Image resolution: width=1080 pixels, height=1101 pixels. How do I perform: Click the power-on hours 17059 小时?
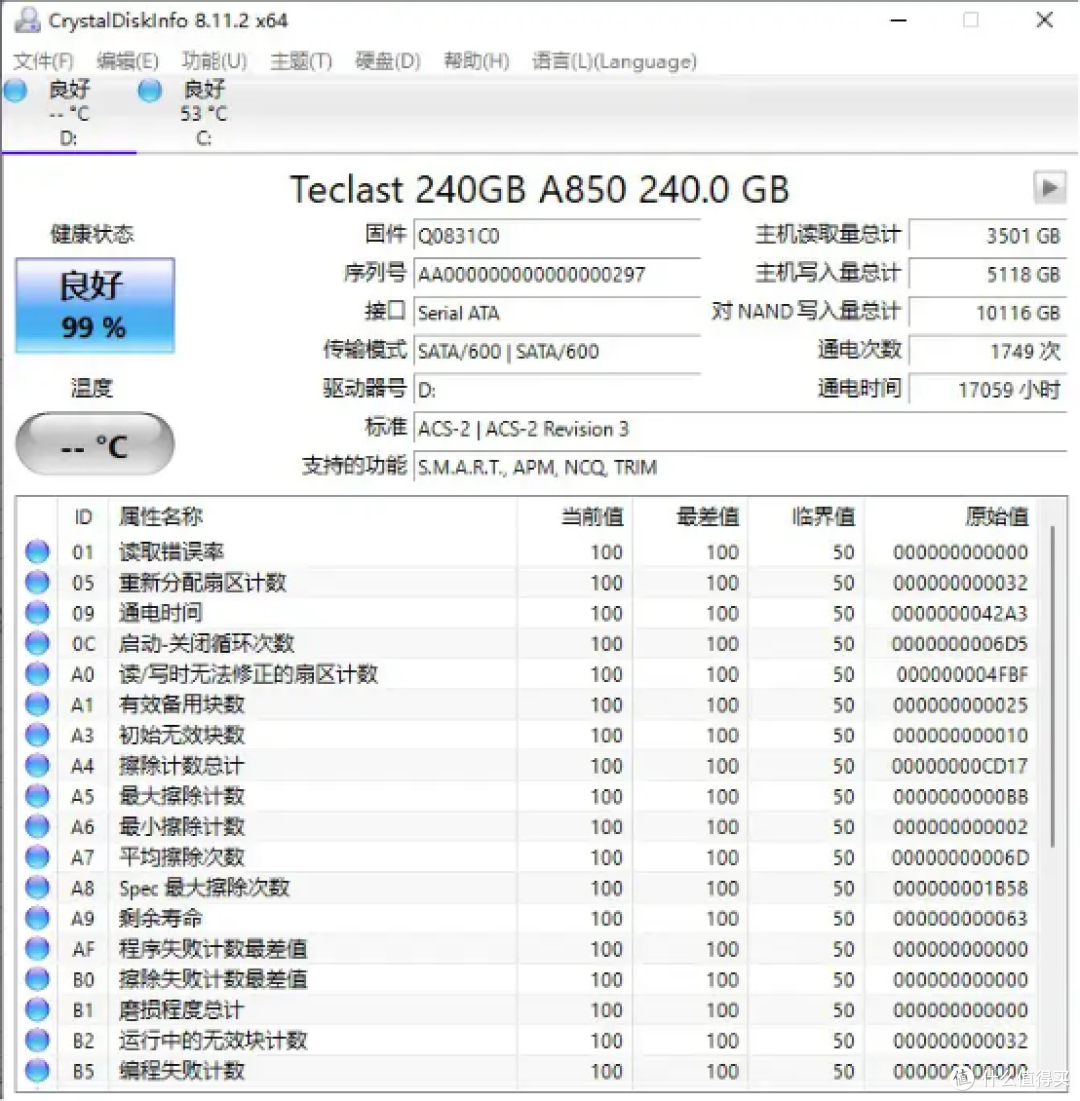(x=987, y=390)
